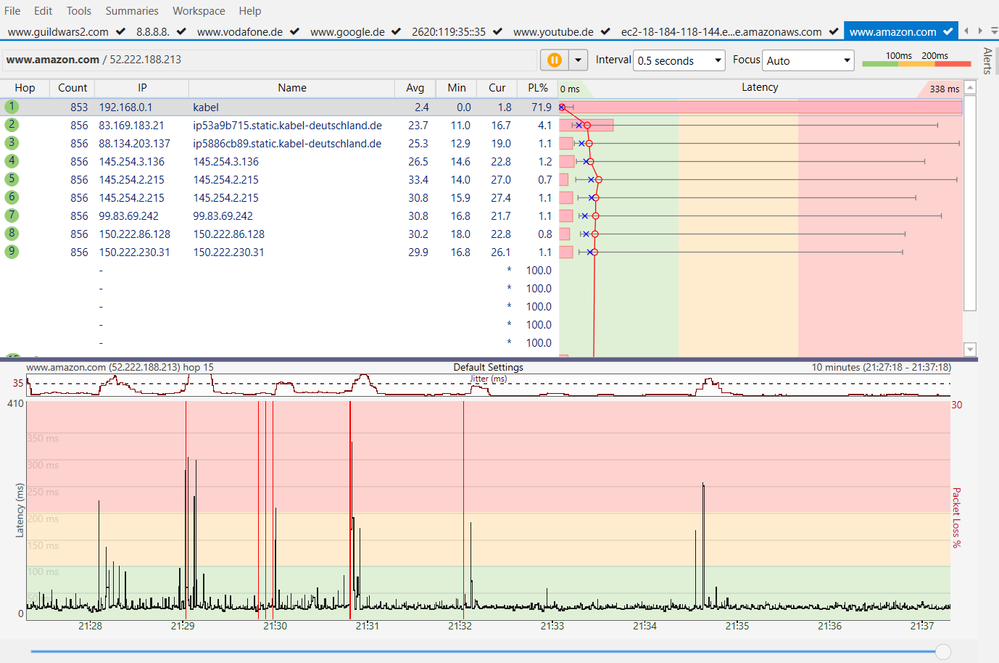
Task: Click the green hop 5 circle icon
Action: pyautogui.click(x=12, y=179)
